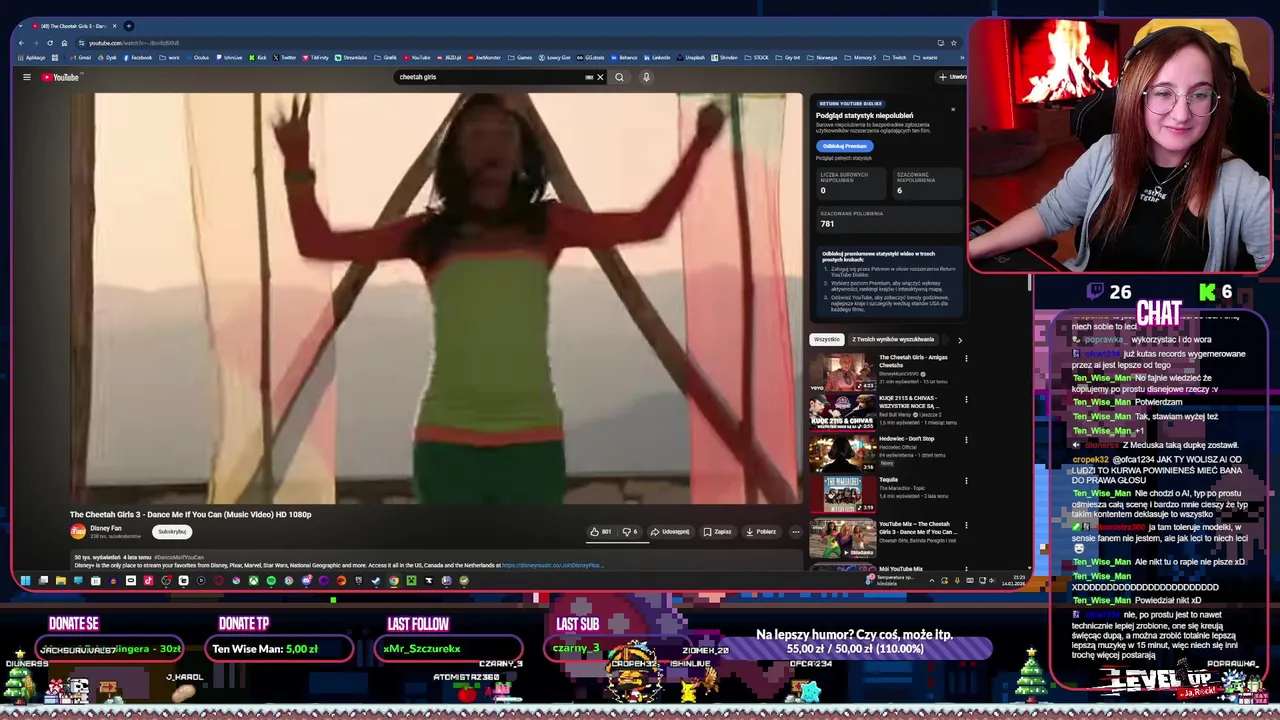
Task: Open the YouTube Mix Cheetah Girls 3 thumbnail
Action: (842, 539)
